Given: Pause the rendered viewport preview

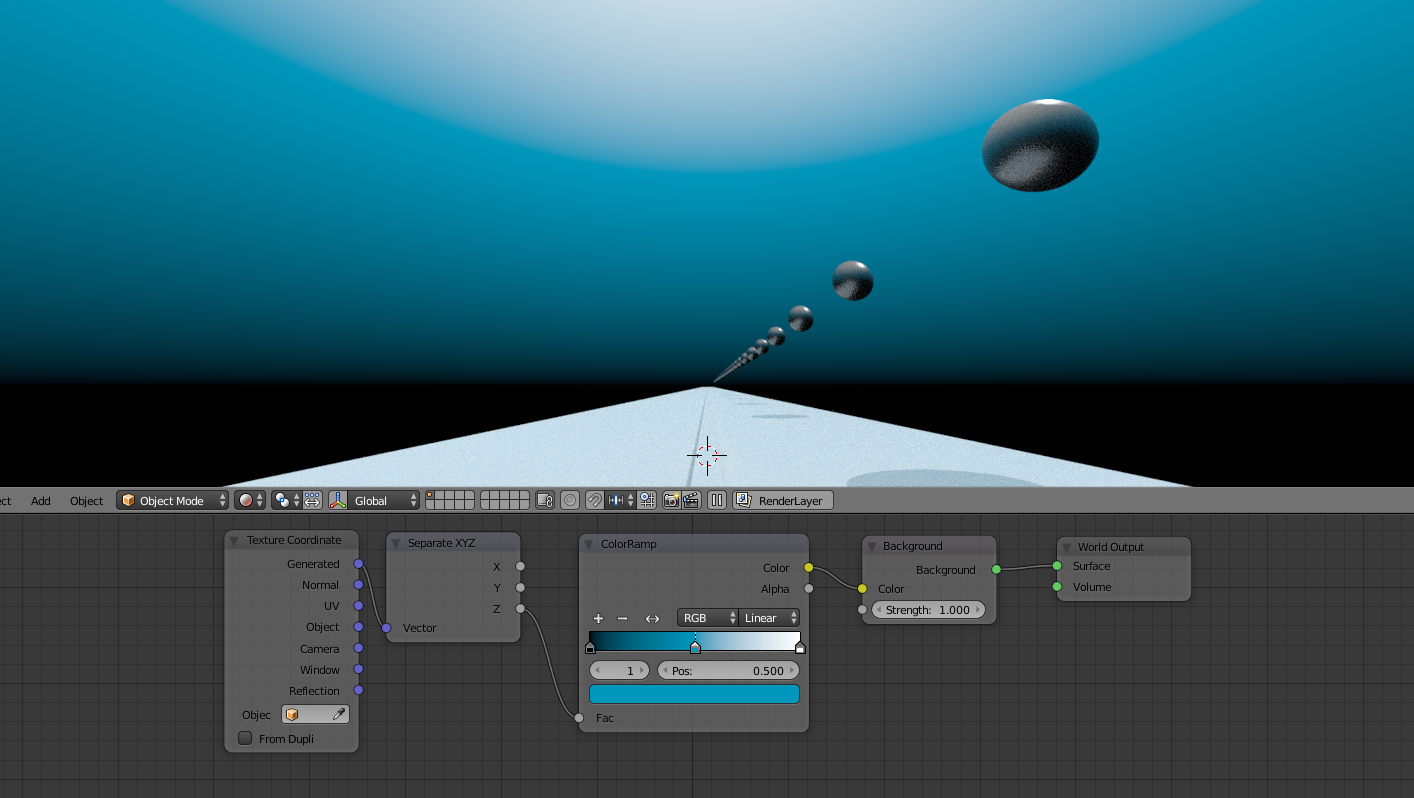Looking at the screenshot, I should 717,500.
